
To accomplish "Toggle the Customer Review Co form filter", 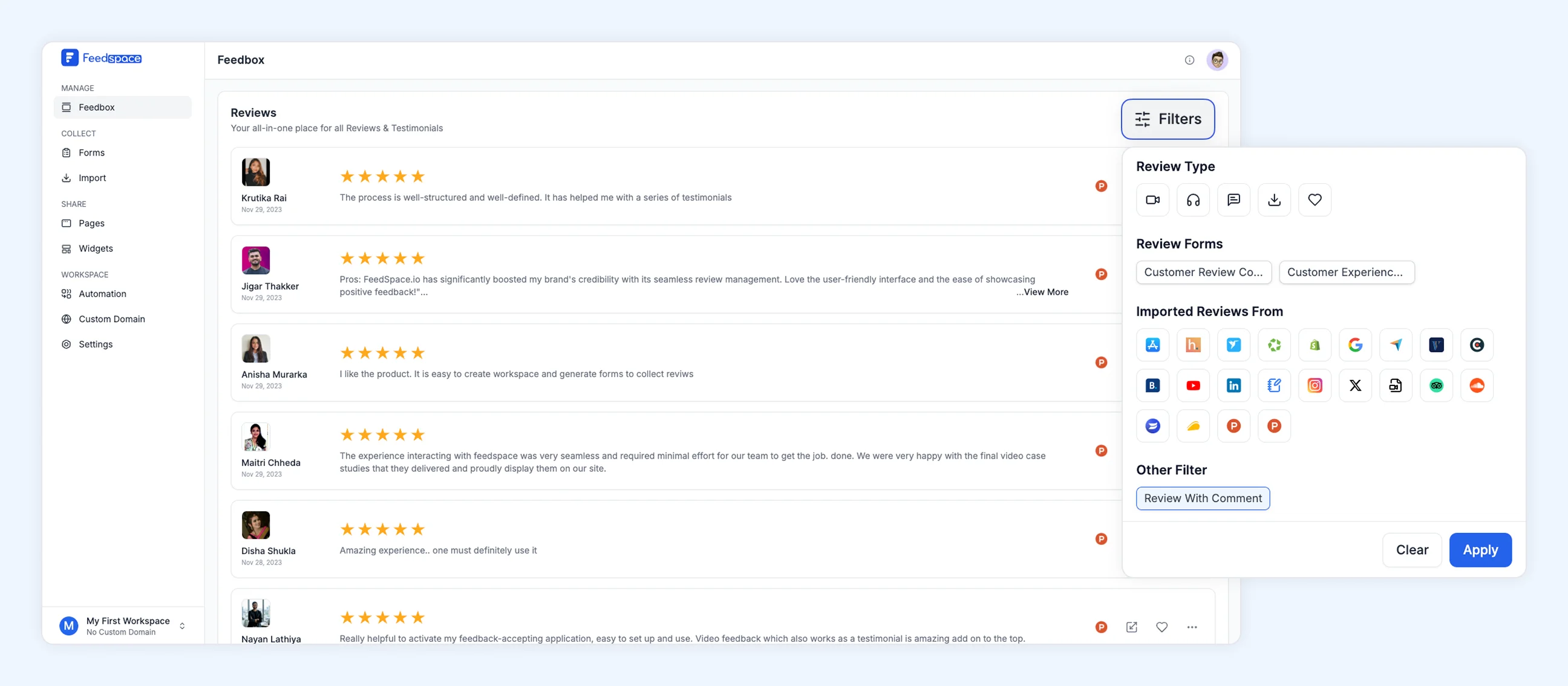I will point(1203,272).
